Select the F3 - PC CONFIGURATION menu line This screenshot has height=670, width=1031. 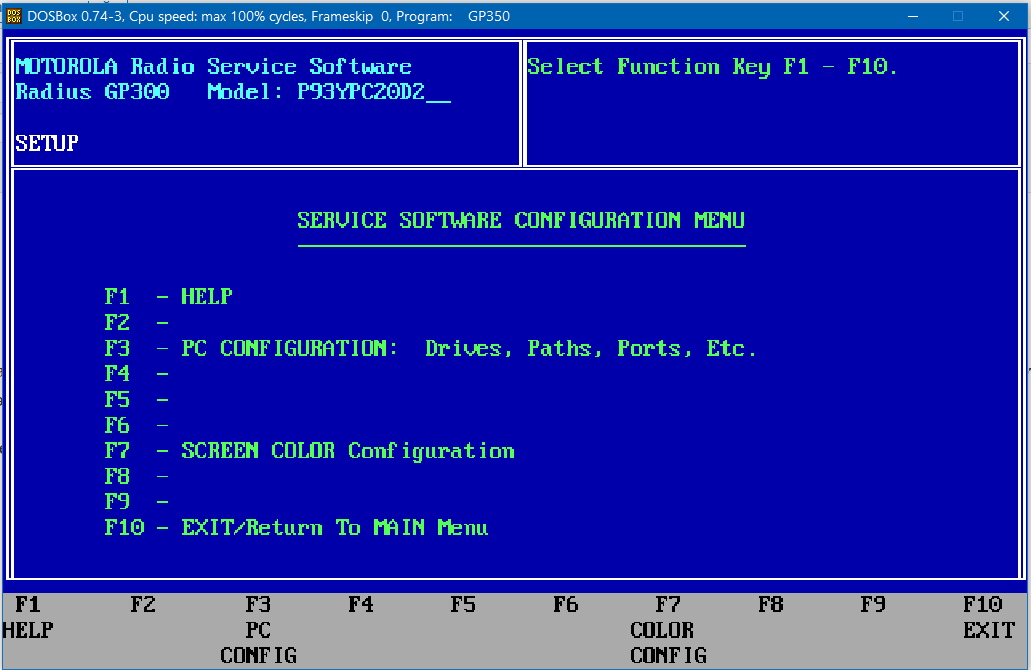(x=431, y=348)
